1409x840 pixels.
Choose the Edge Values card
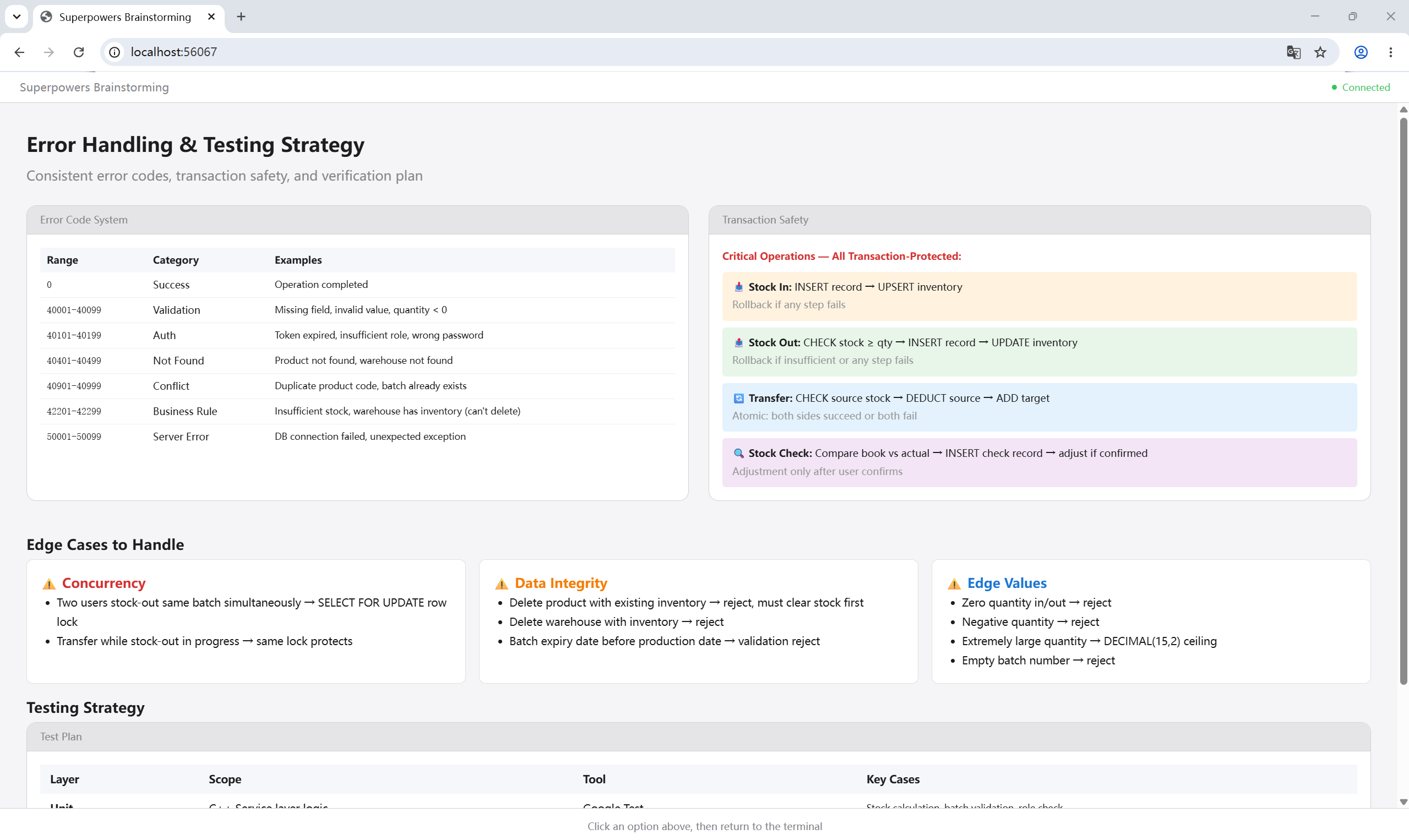(x=1151, y=621)
